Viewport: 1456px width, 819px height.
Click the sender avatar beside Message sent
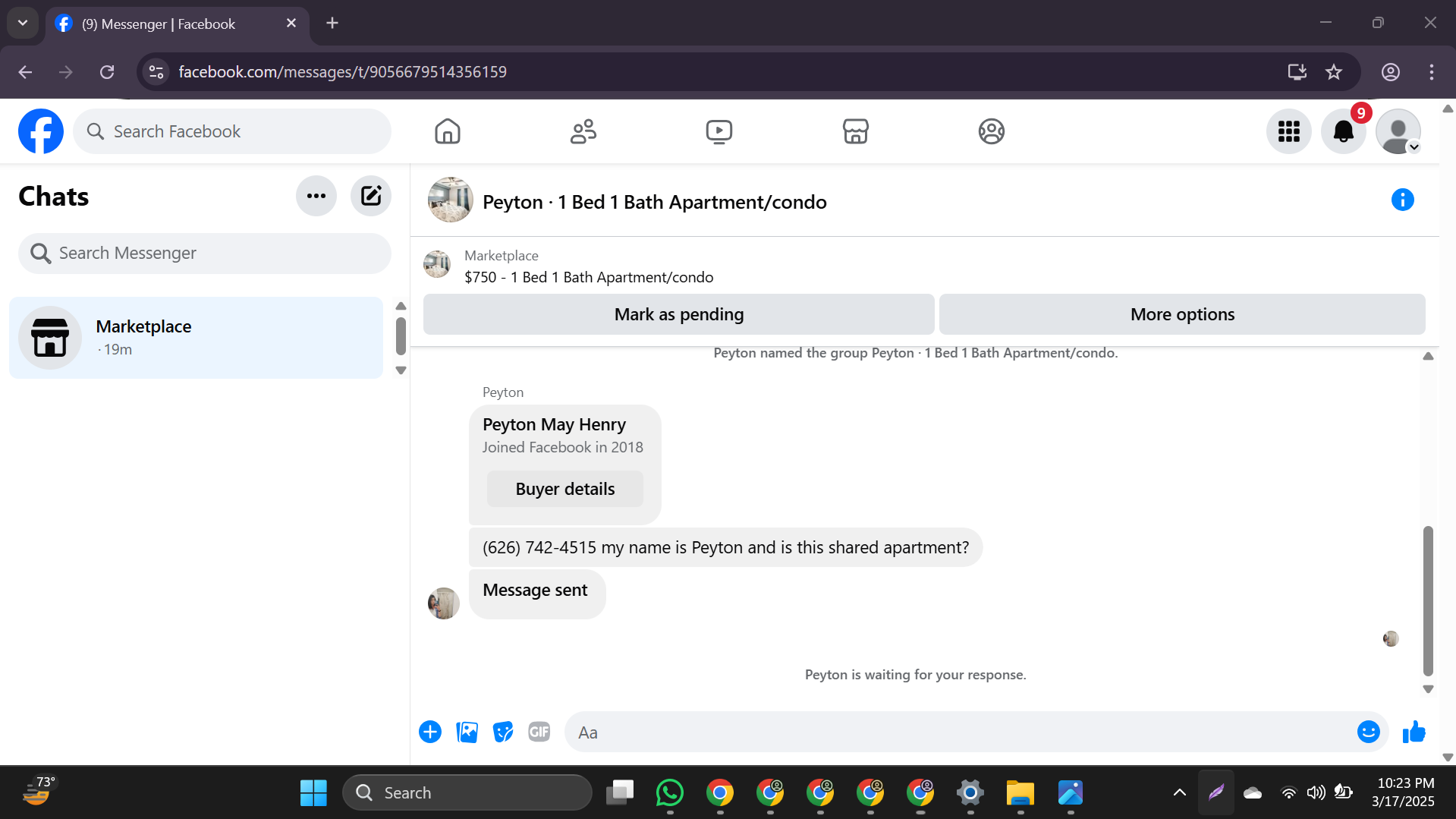[x=444, y=603]
